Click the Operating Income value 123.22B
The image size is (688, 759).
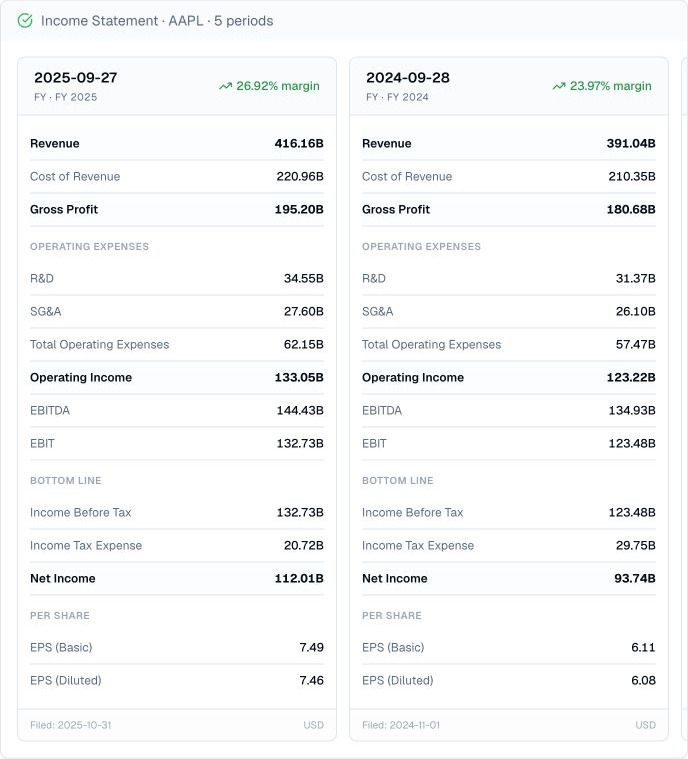point(631,377)
